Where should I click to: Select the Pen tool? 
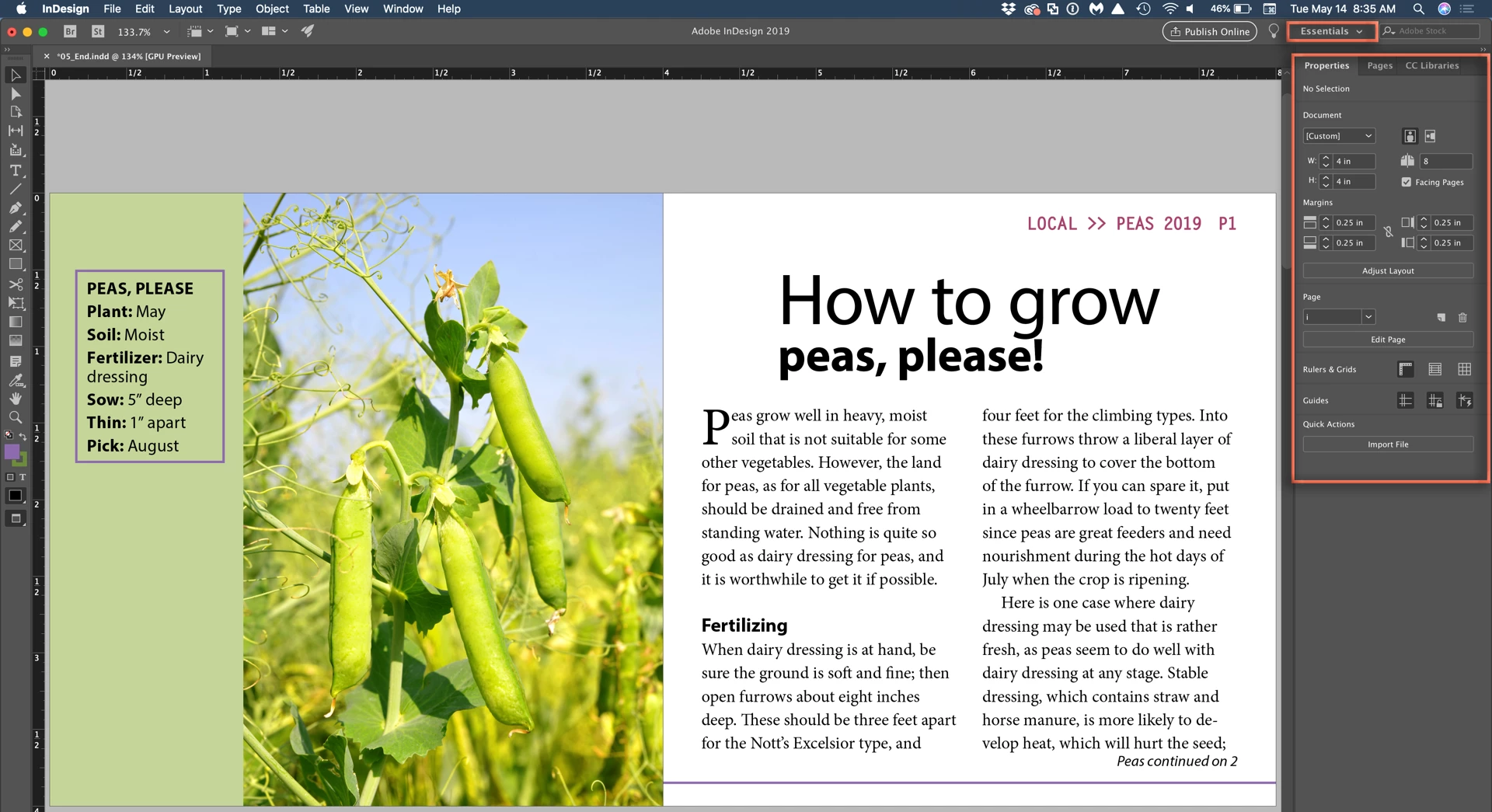(x=16, y=207)
